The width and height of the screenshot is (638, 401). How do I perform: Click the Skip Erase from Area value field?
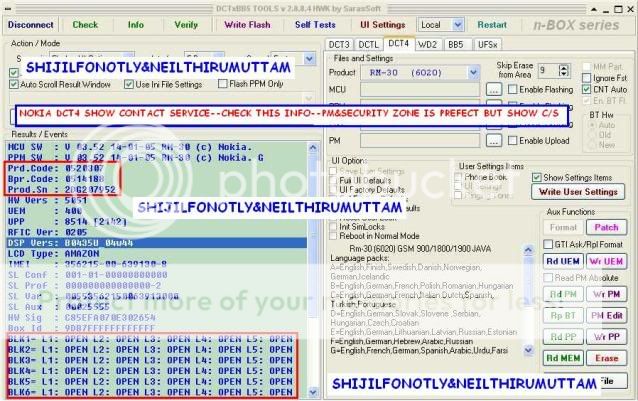[x=548, y=71]
